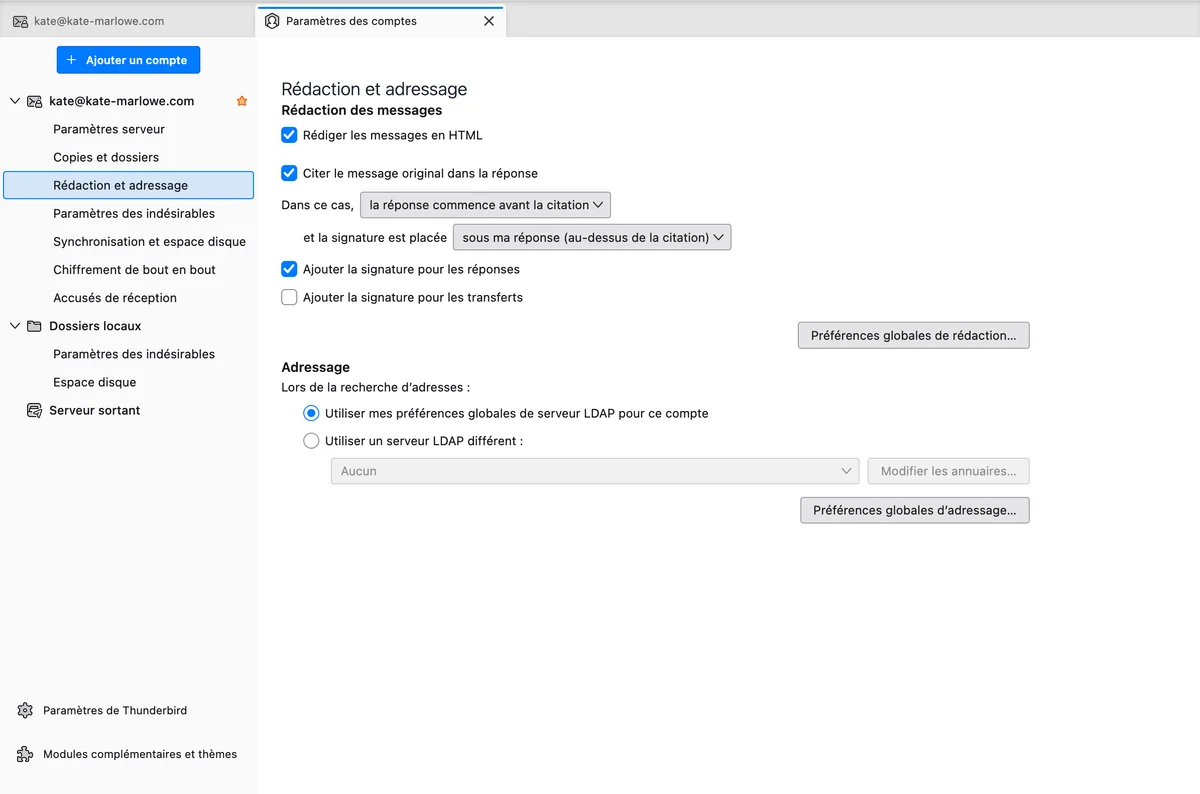Open Paramètres de Thunderbird link
1200x794 pixels.
point(115,710)
